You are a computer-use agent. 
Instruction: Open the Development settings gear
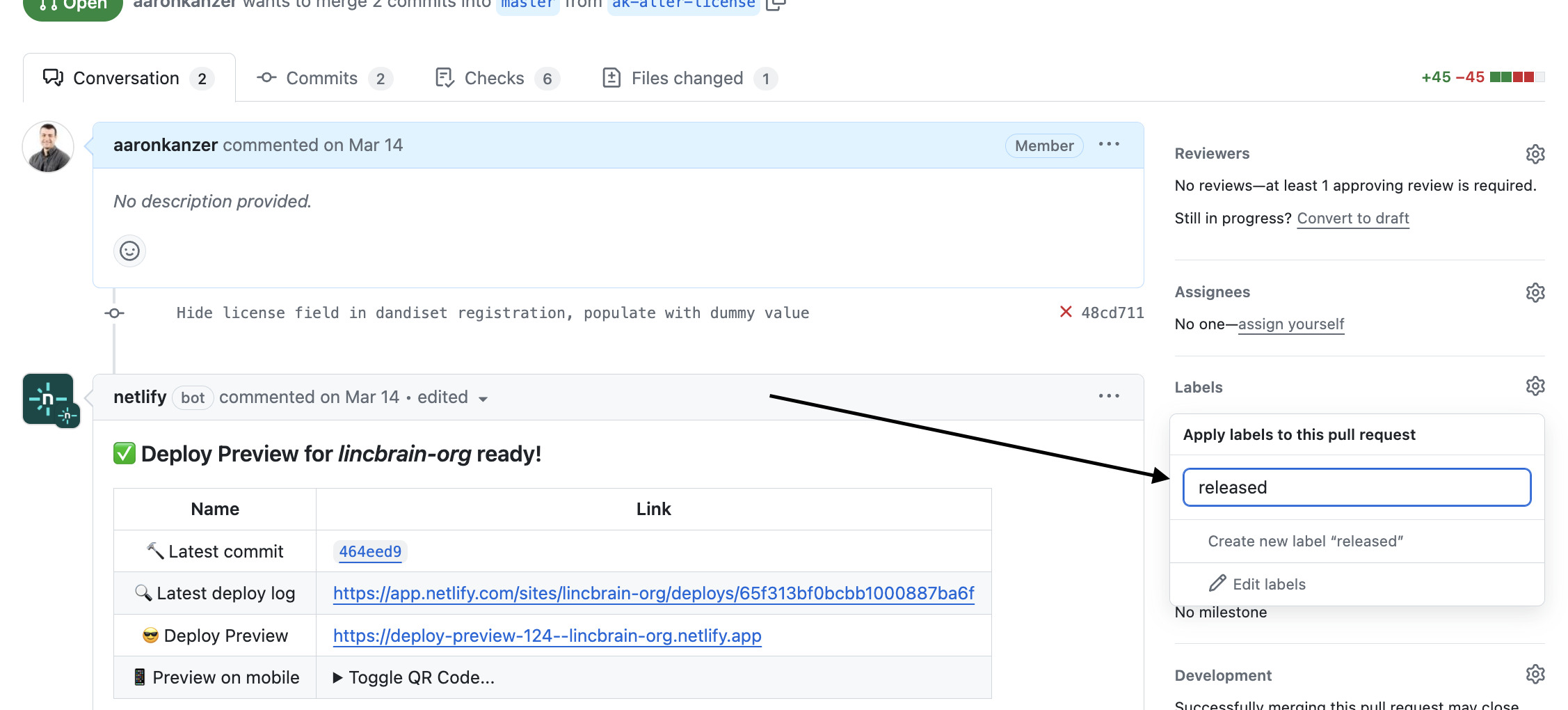click(x=1535, y=674)
